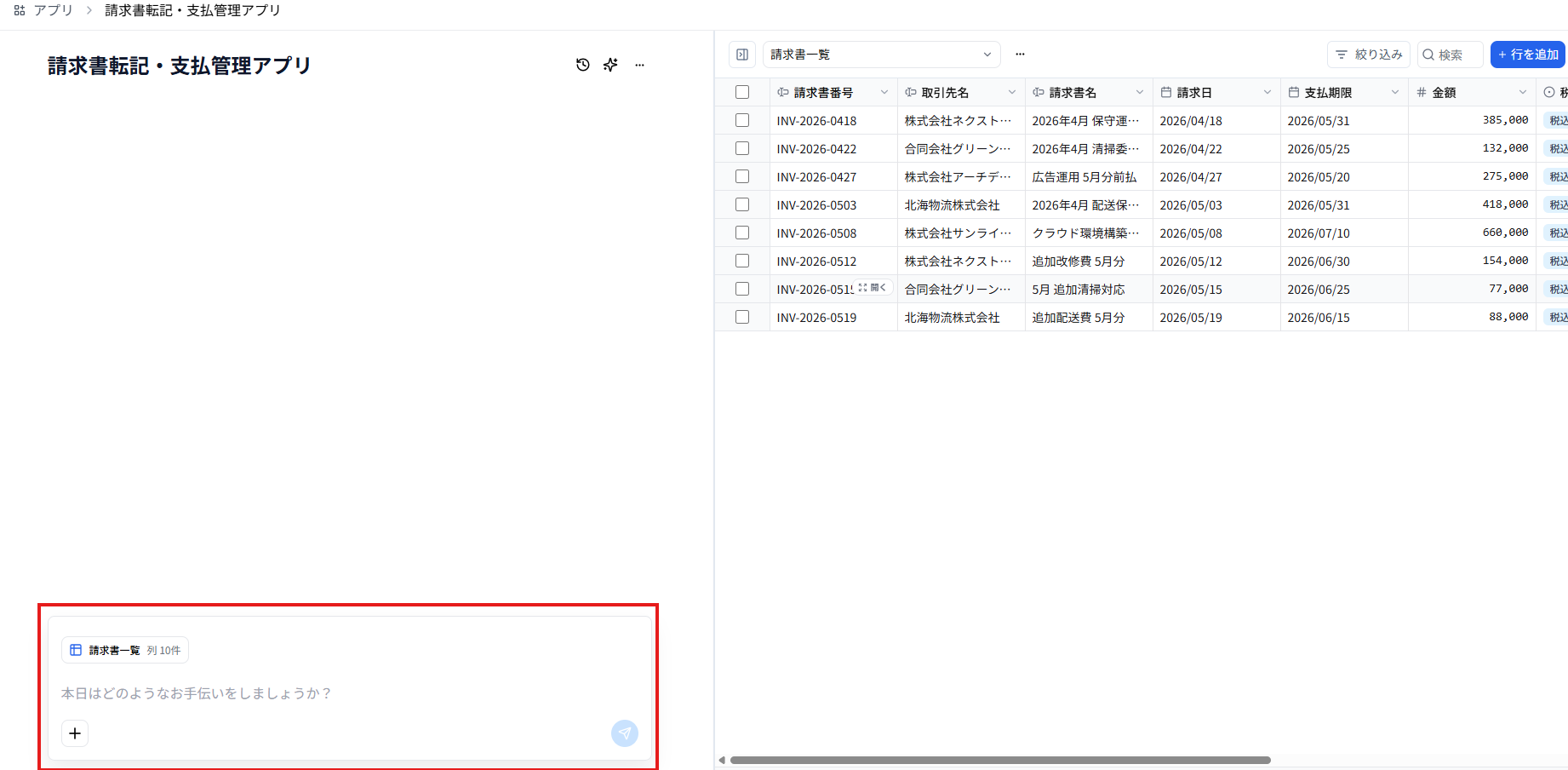
Task: Click the table's horizontal scrollbar
Action: pyautogui.click(x=1000, y=760)
